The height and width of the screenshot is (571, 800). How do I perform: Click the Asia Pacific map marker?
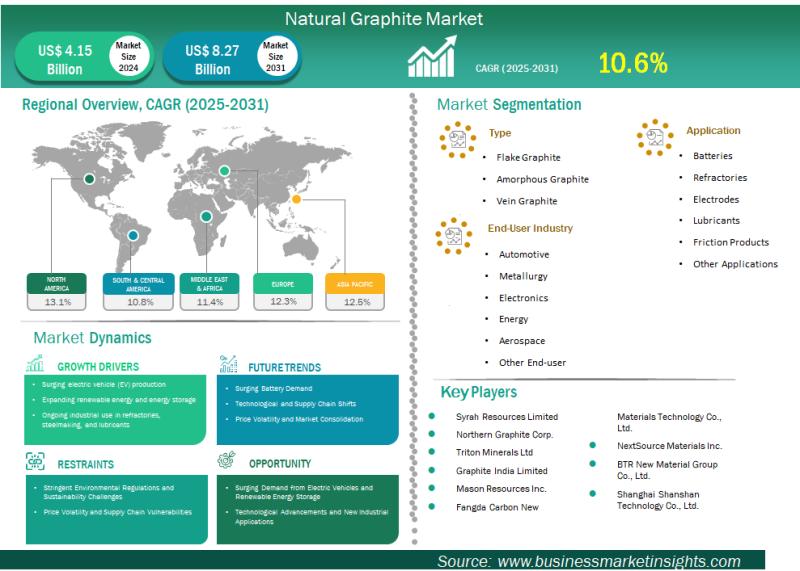pyautogui.click(x=296, y=199)
